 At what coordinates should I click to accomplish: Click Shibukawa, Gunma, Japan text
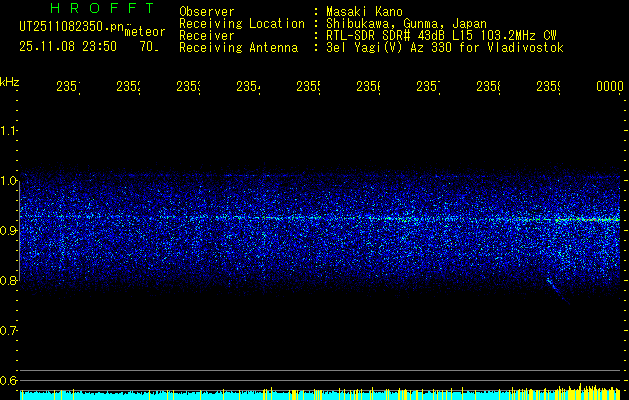[406, 24]
